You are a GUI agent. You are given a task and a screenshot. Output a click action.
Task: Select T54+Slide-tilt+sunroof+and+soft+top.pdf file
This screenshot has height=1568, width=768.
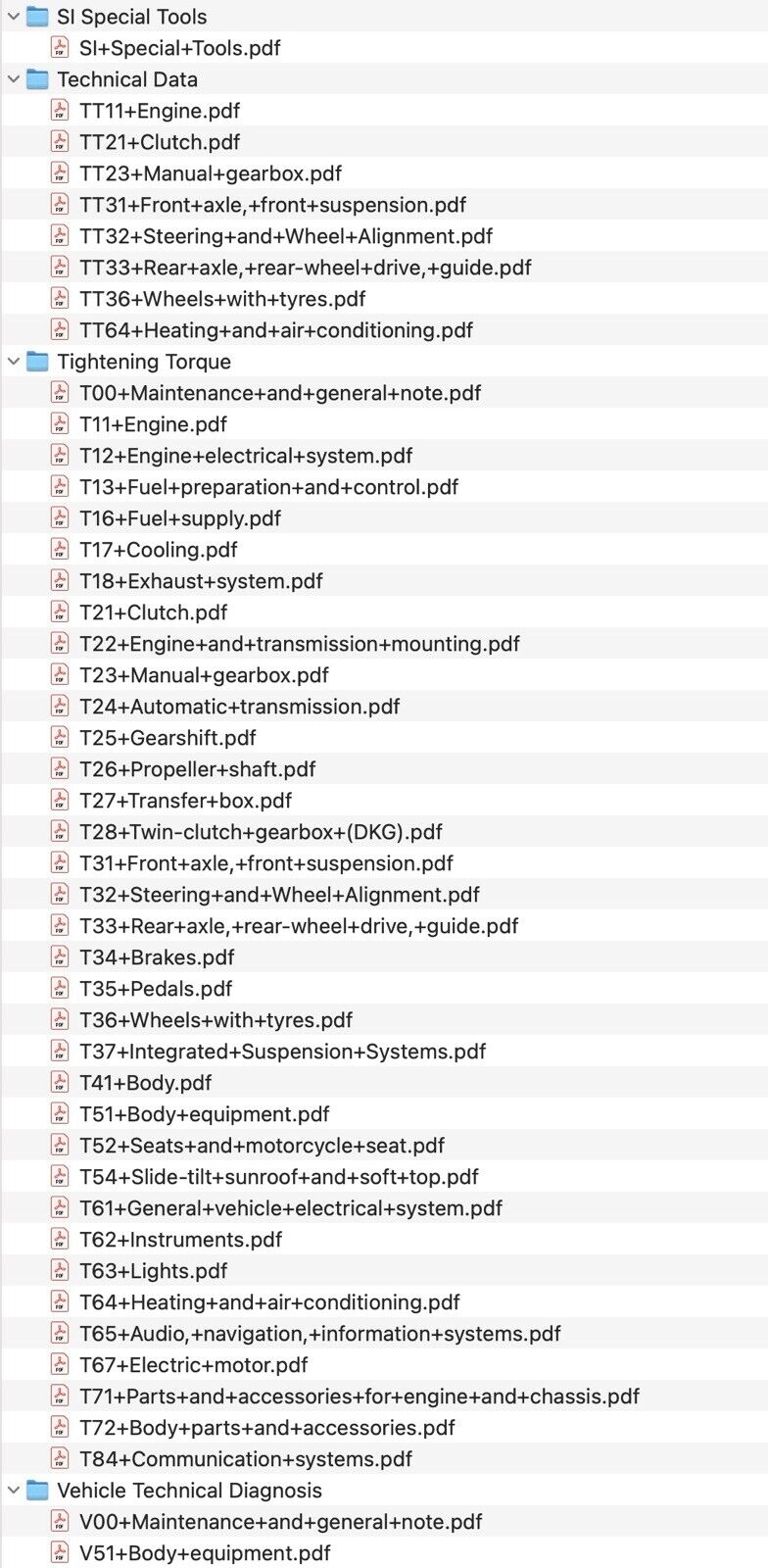(279, 1177)
